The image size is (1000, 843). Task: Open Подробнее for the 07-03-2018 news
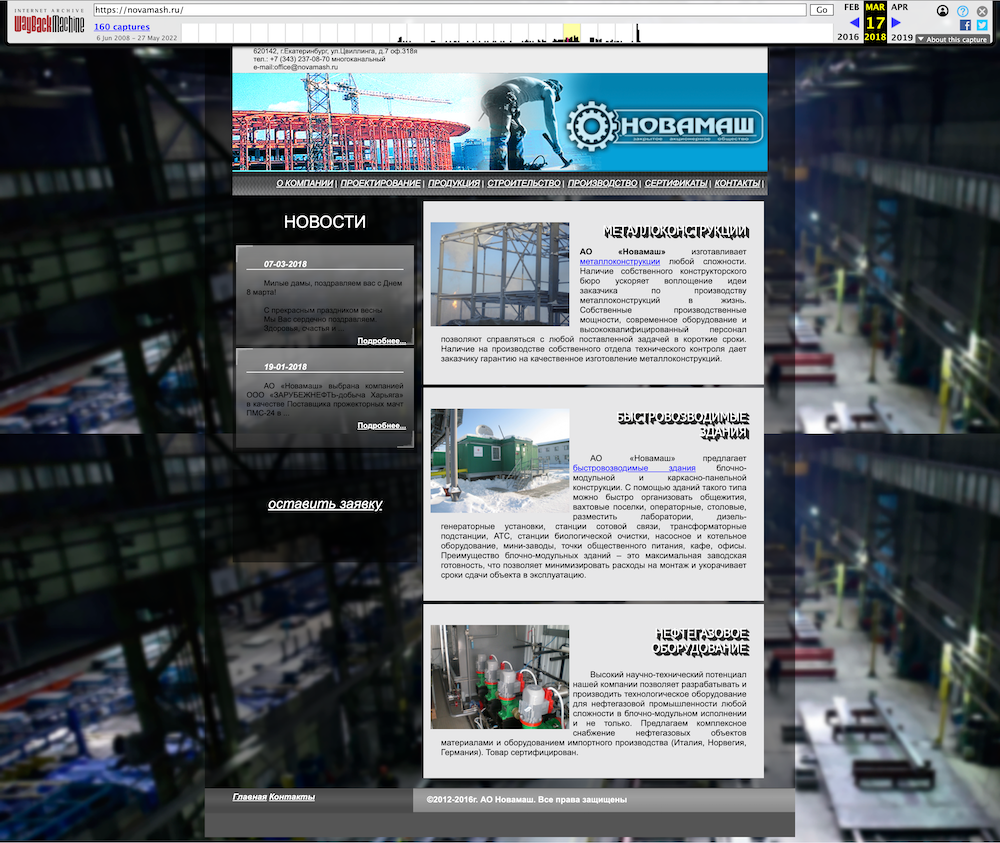coord(381,341)
